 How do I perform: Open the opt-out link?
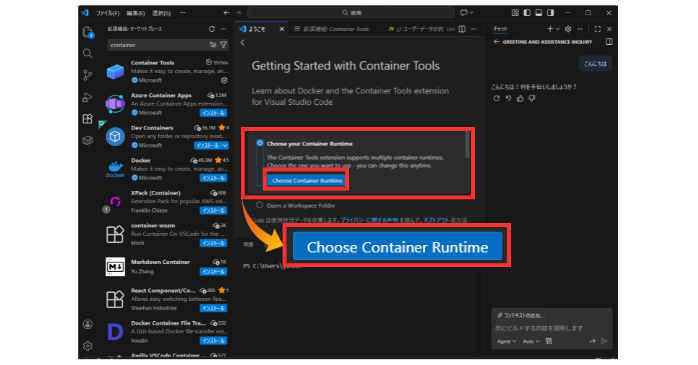[436, 220]
